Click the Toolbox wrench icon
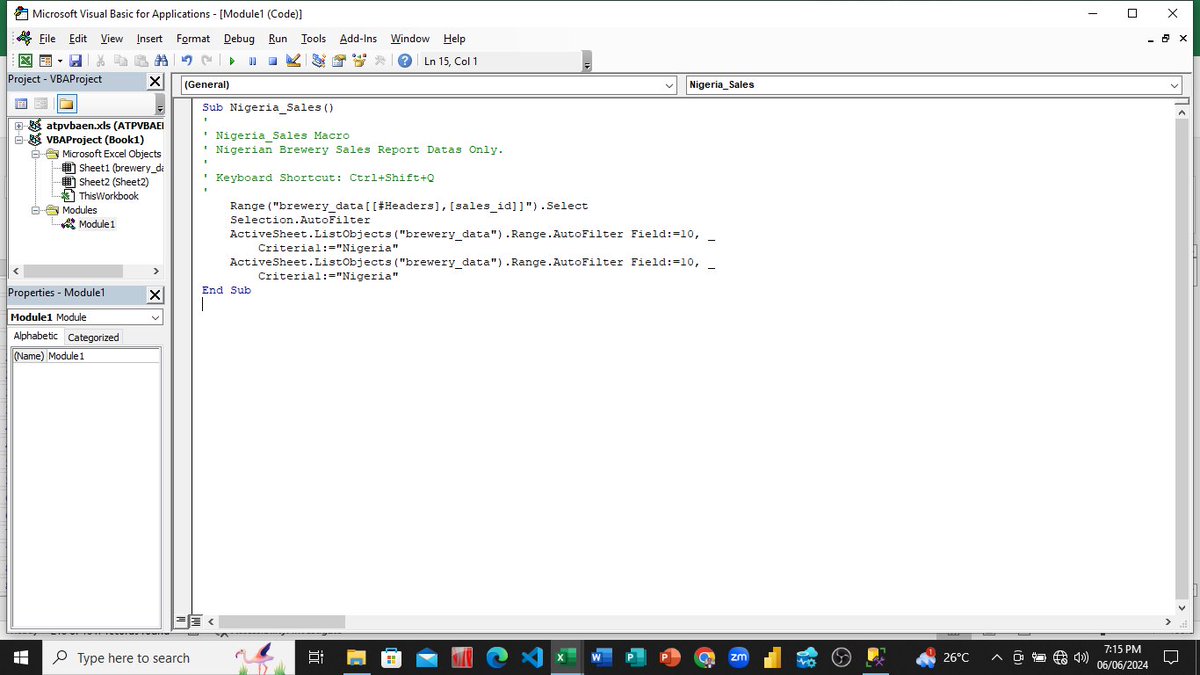Image resolution: width=1200 pixels, height=675 pixels. pos(379,62)
